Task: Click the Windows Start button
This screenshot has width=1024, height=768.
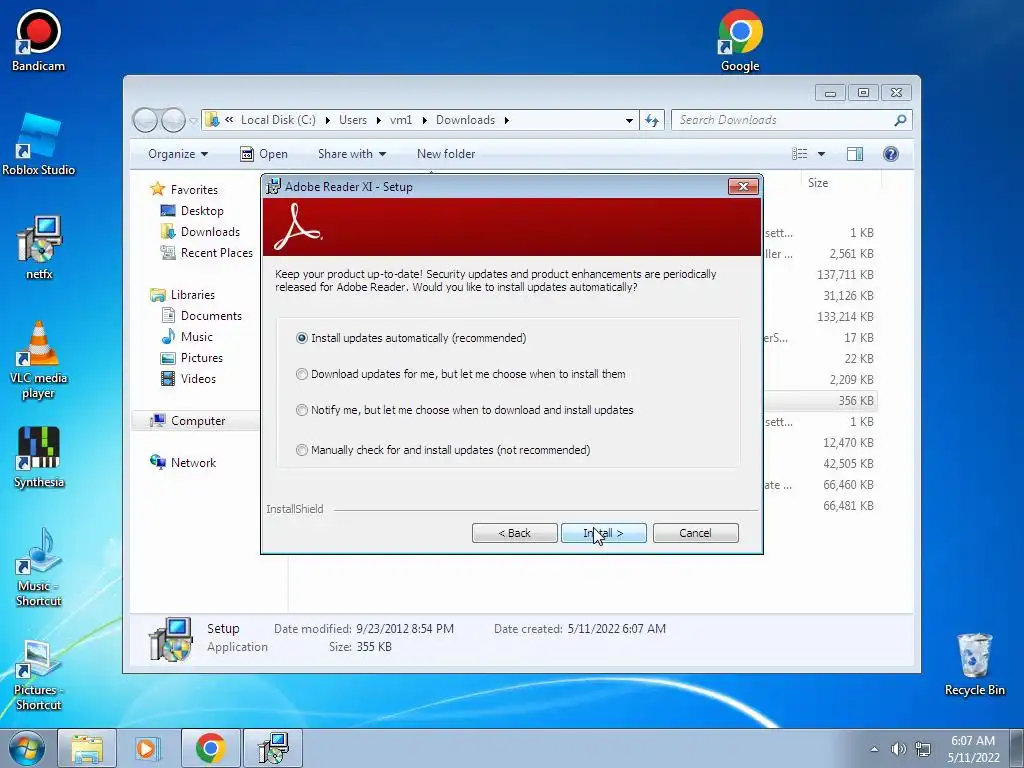Action: point(26,748)
